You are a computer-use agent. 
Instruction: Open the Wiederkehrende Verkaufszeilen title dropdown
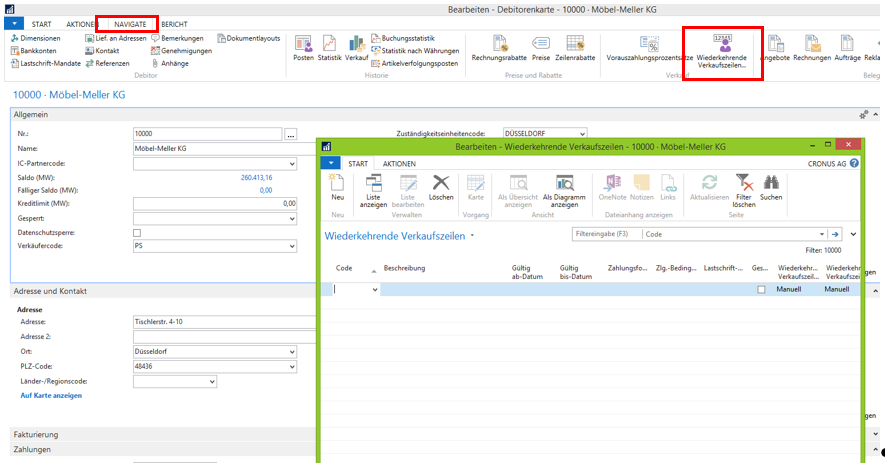pyautogui.click(x=472, y=236)
